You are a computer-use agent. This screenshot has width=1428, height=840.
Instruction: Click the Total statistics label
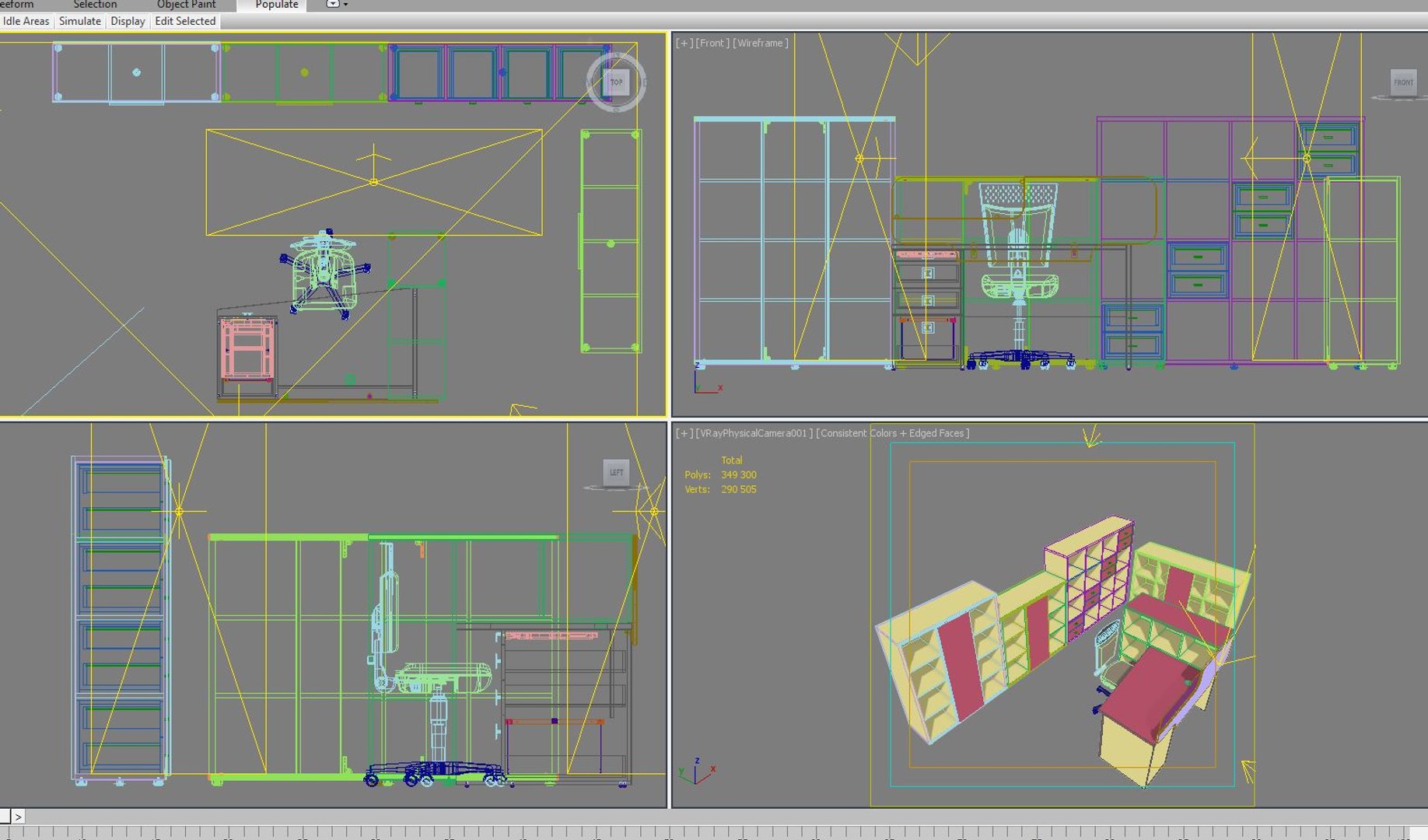[x=731, y=460]
